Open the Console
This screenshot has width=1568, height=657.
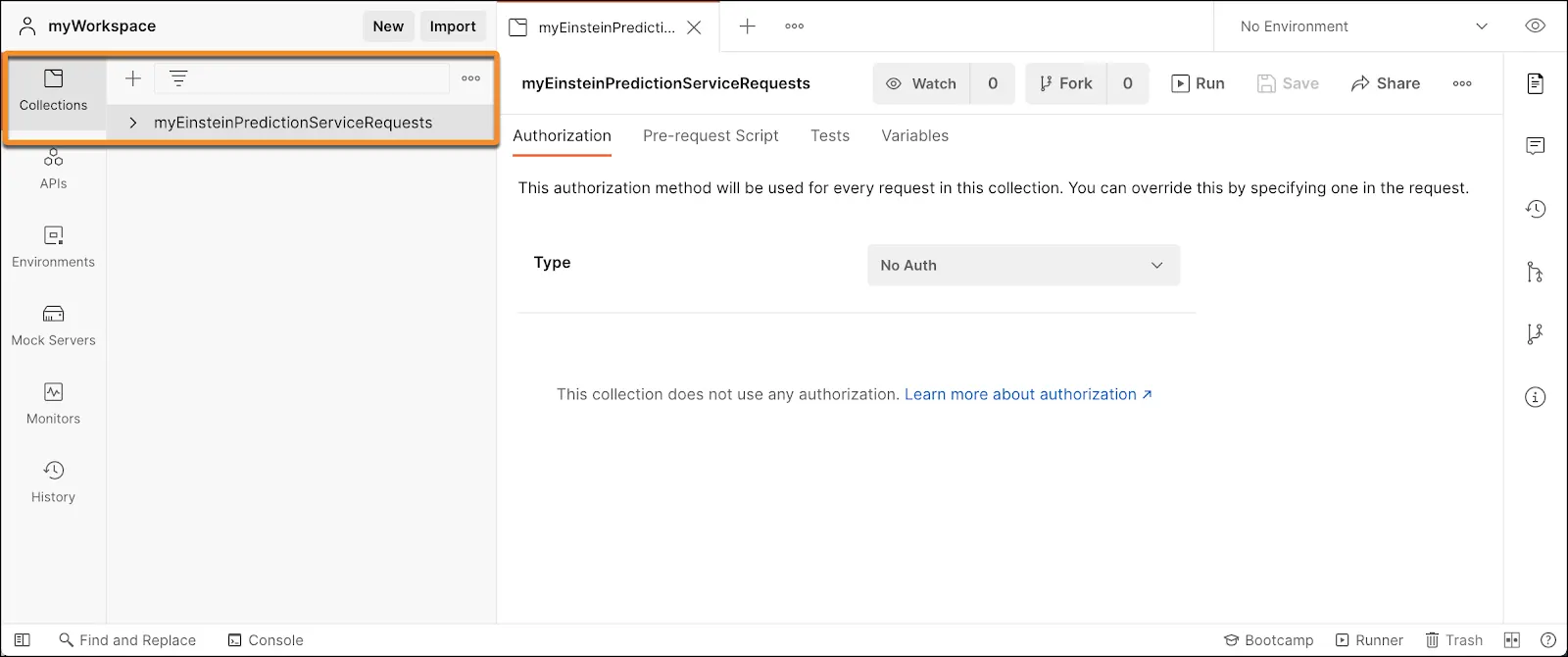click(x=266, y=640)
